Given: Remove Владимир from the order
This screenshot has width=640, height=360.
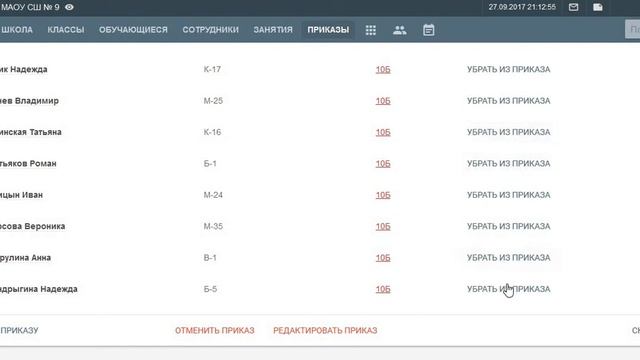Looking at the screenshot, I should pyautogui.click(x=509, y=101).
